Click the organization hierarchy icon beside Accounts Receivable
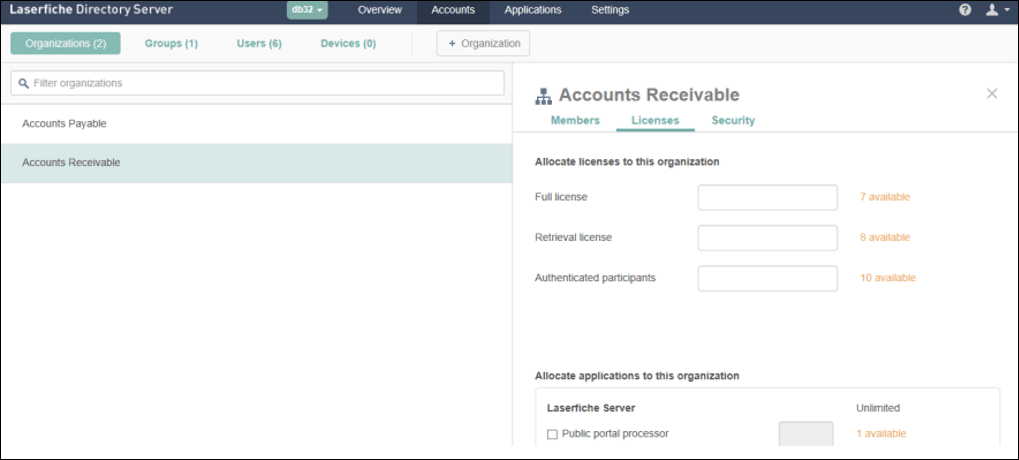 click(543, 96)
